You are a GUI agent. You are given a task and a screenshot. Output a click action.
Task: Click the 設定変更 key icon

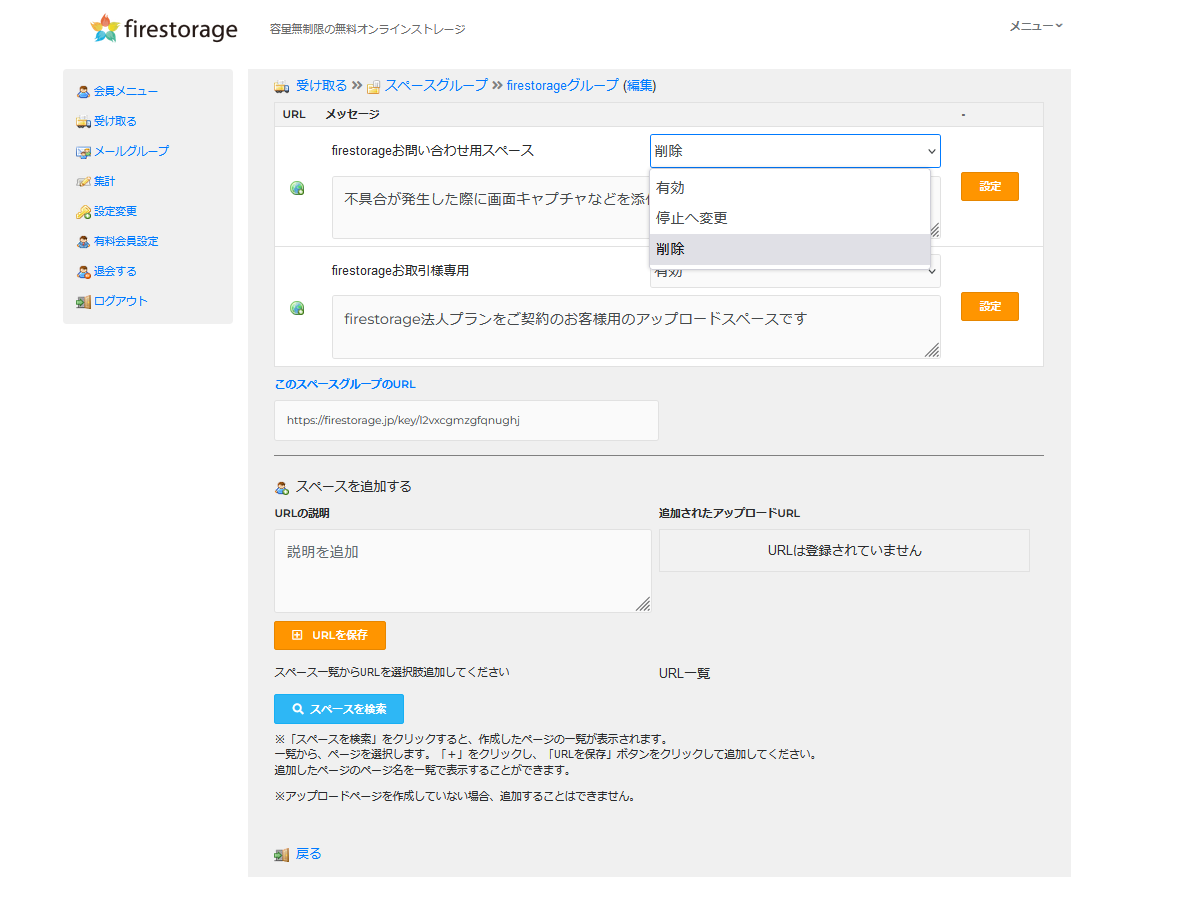click(83, 212)
